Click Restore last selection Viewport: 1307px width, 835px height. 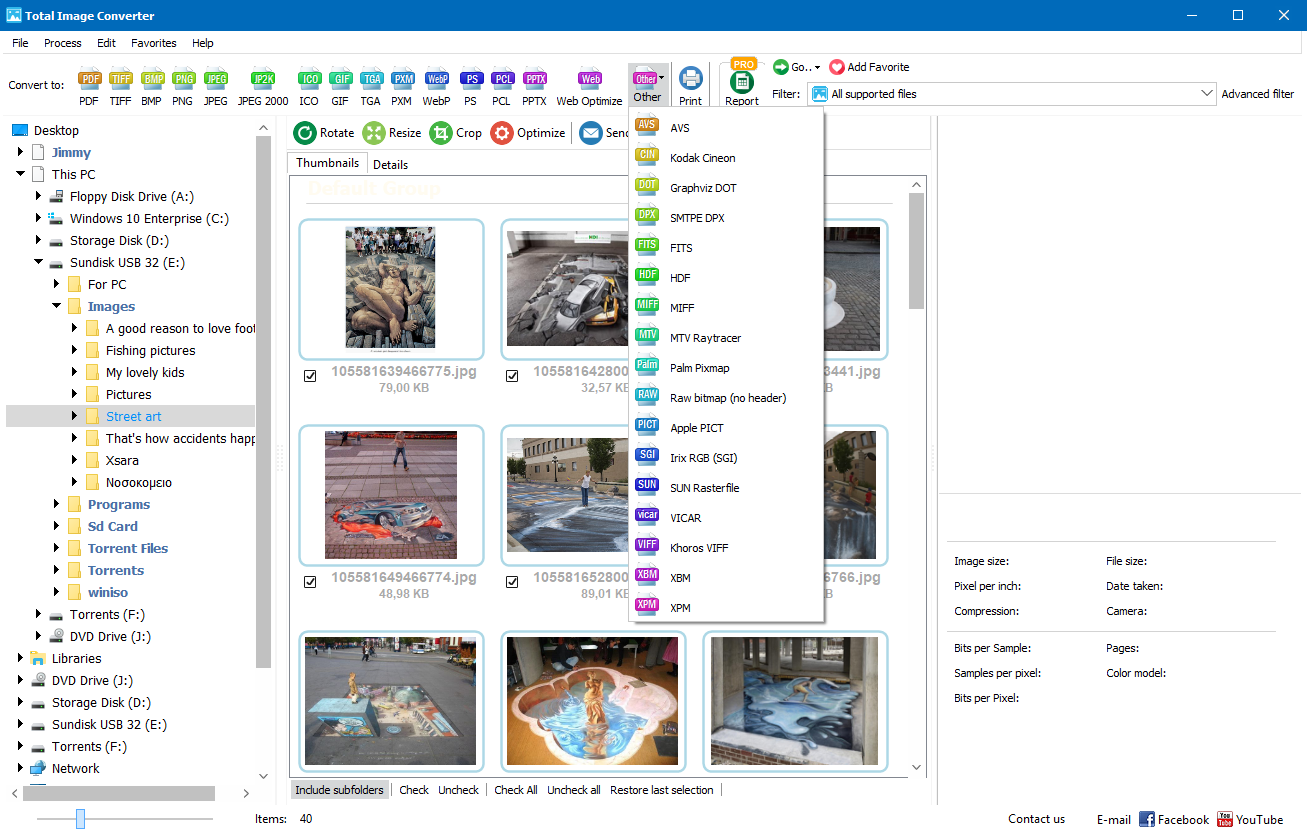pos(662,790)
